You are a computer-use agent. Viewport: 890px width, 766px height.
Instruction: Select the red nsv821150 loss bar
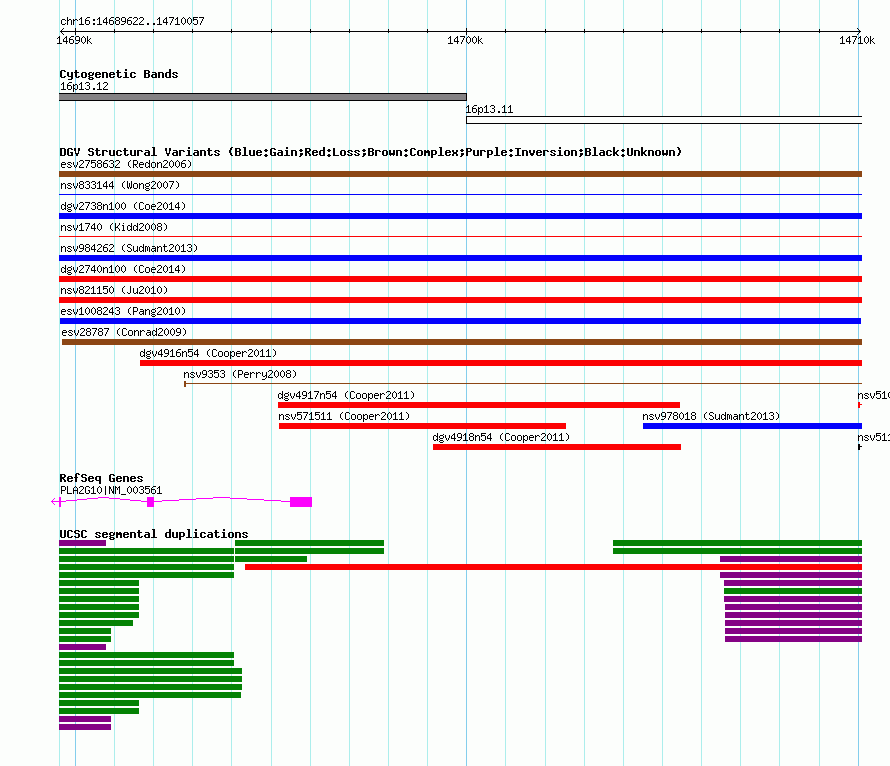pyautogui.click(x=460, y=300)
